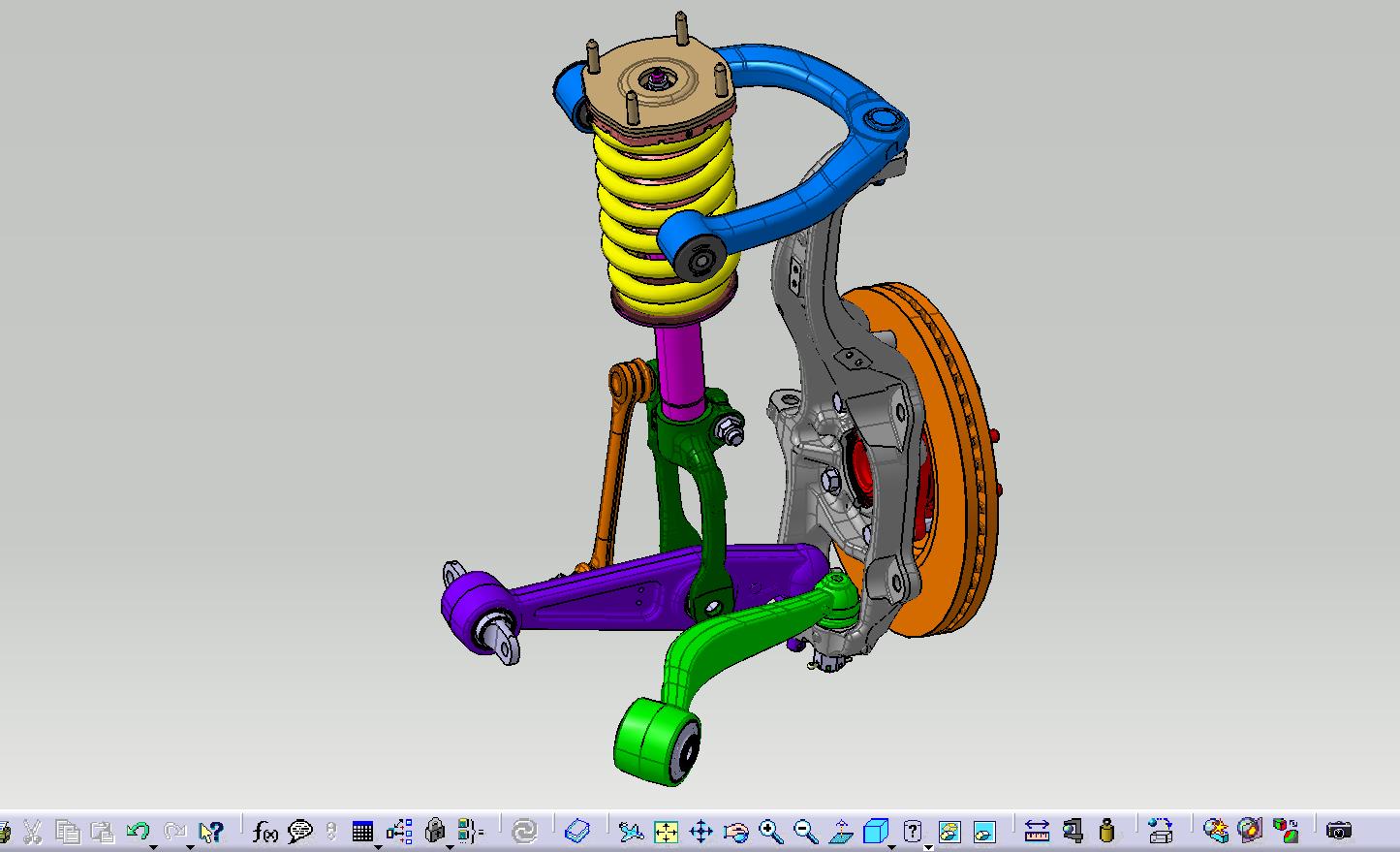Click Swap Visible Space icon

point(984,831)
